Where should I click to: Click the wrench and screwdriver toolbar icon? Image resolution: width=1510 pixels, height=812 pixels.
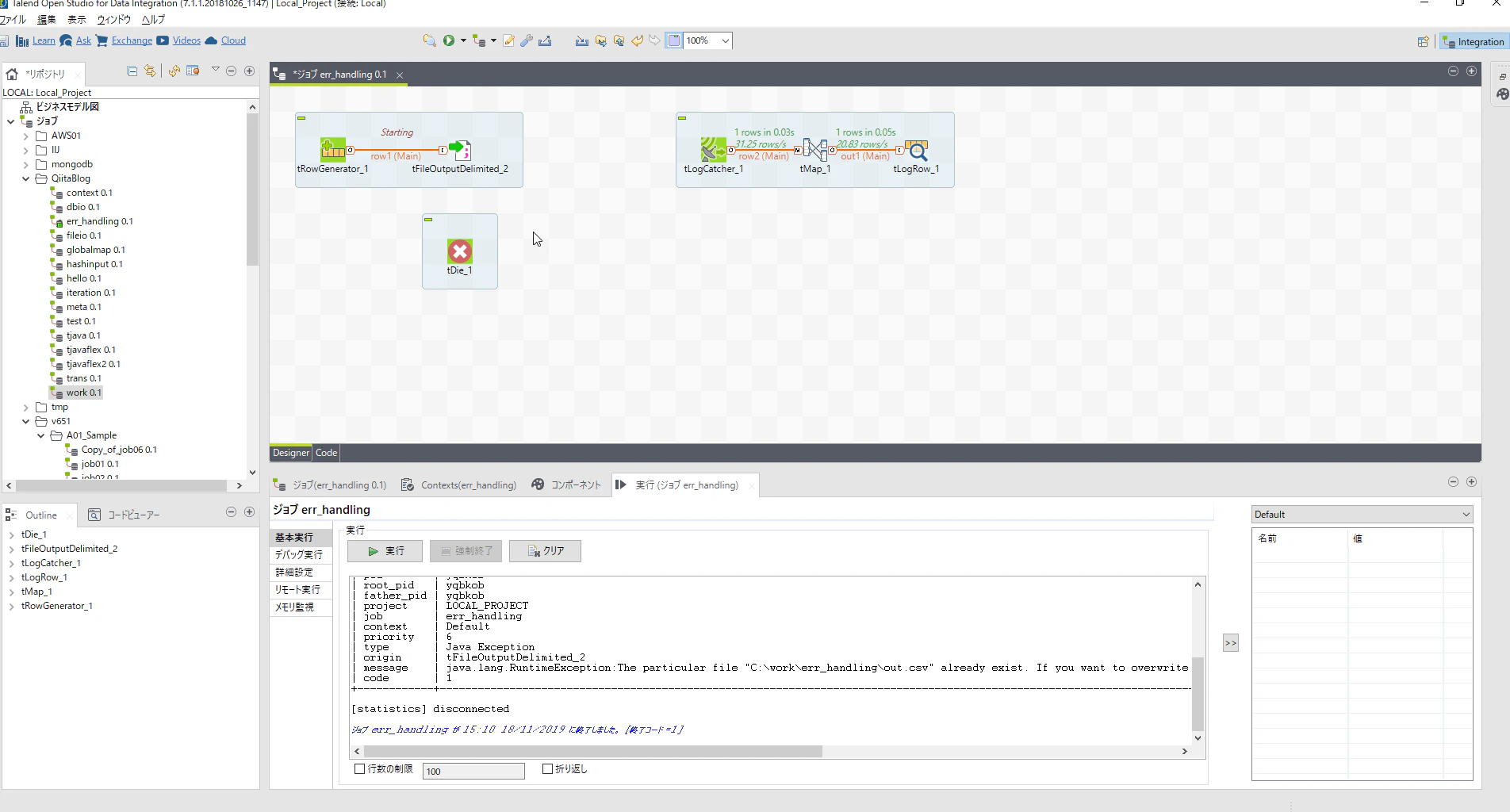[x=527, y=40]
